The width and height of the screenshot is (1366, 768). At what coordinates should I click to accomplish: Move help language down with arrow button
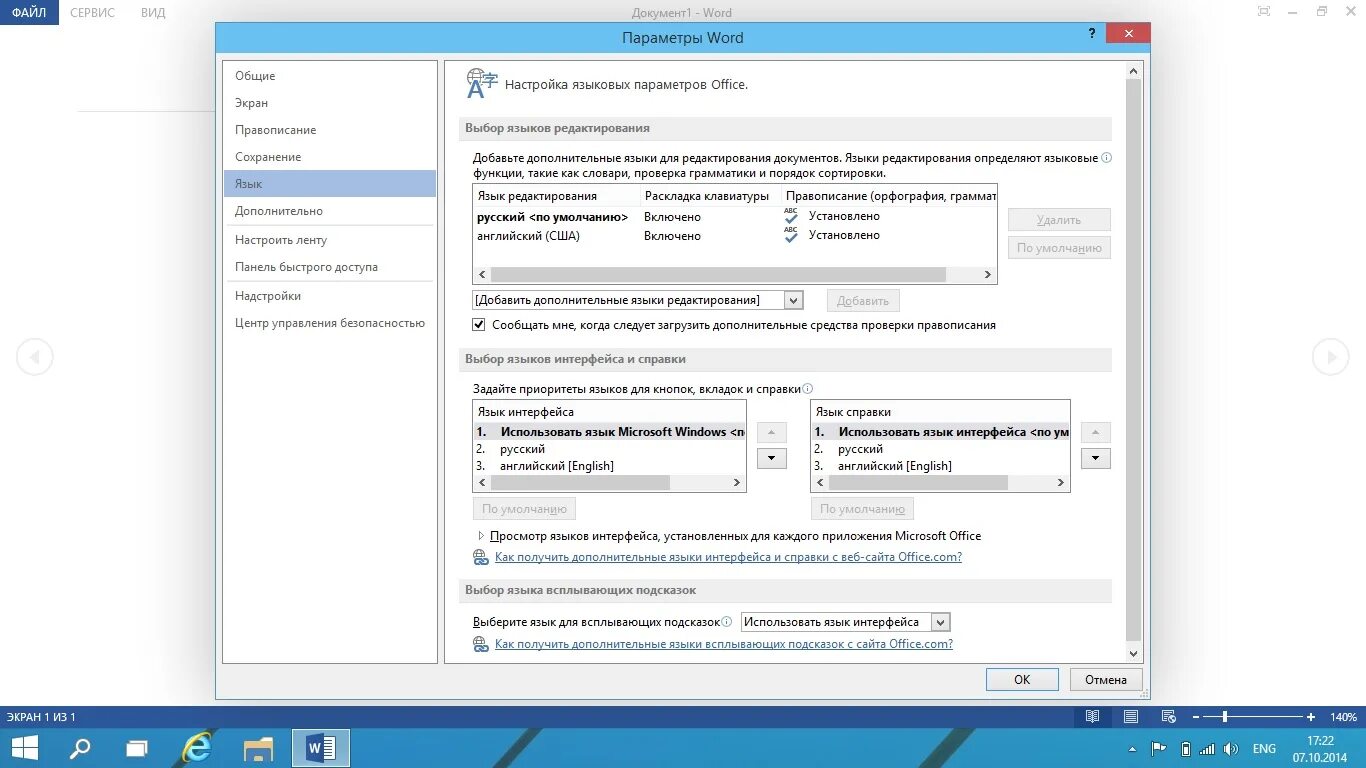click(x=1096, y=459)
